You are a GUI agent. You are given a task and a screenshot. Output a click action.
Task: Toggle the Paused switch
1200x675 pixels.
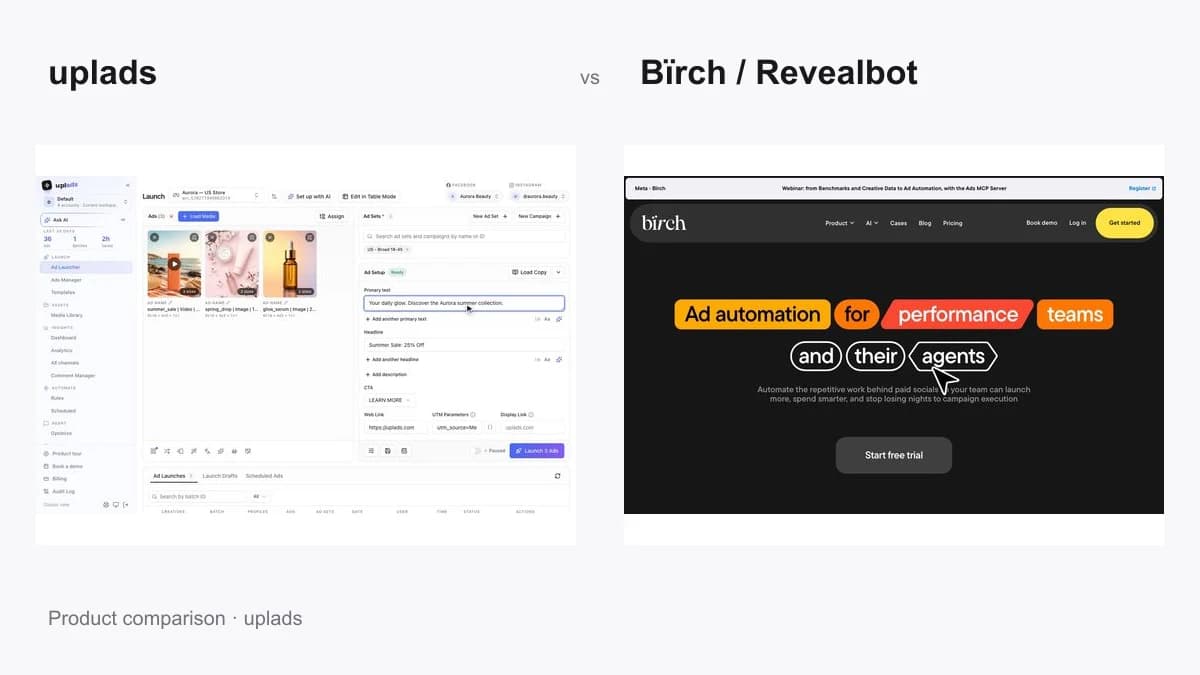coord(477,451)
